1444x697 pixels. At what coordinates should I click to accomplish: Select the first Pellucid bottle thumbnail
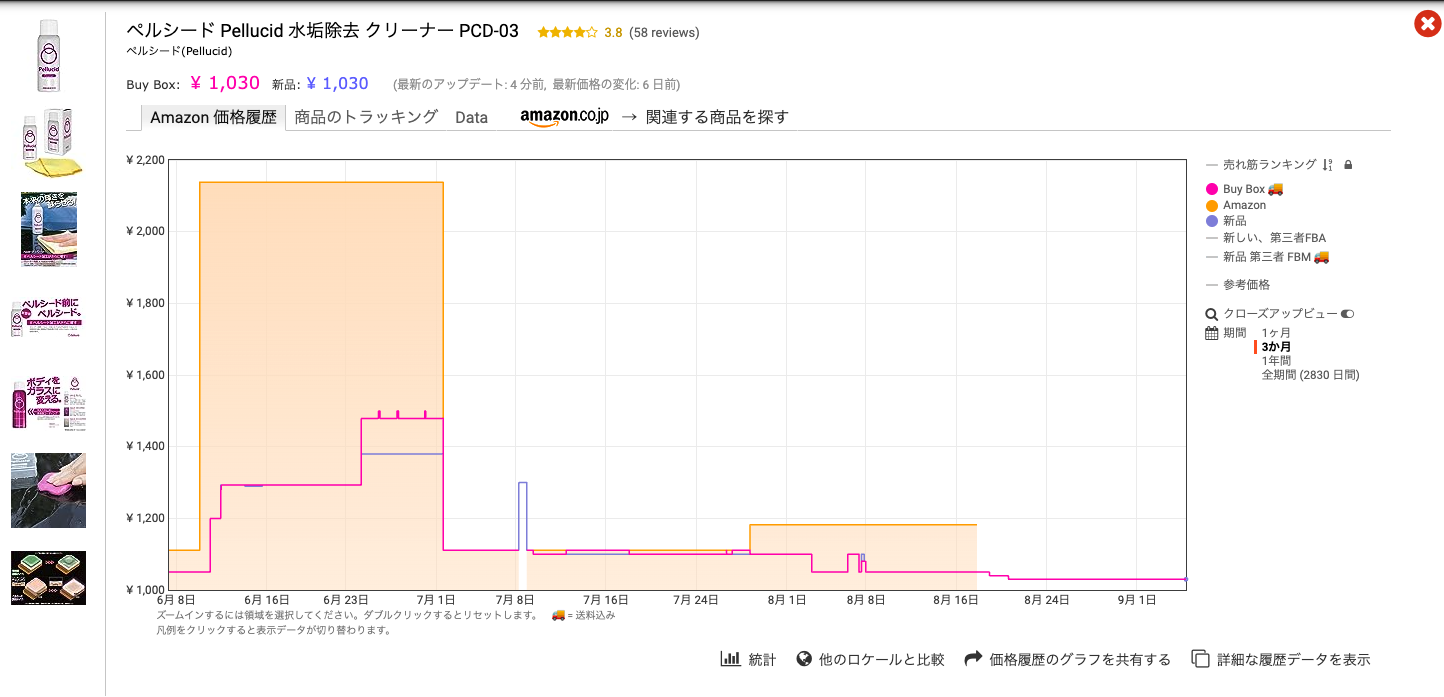coord(48,55)
